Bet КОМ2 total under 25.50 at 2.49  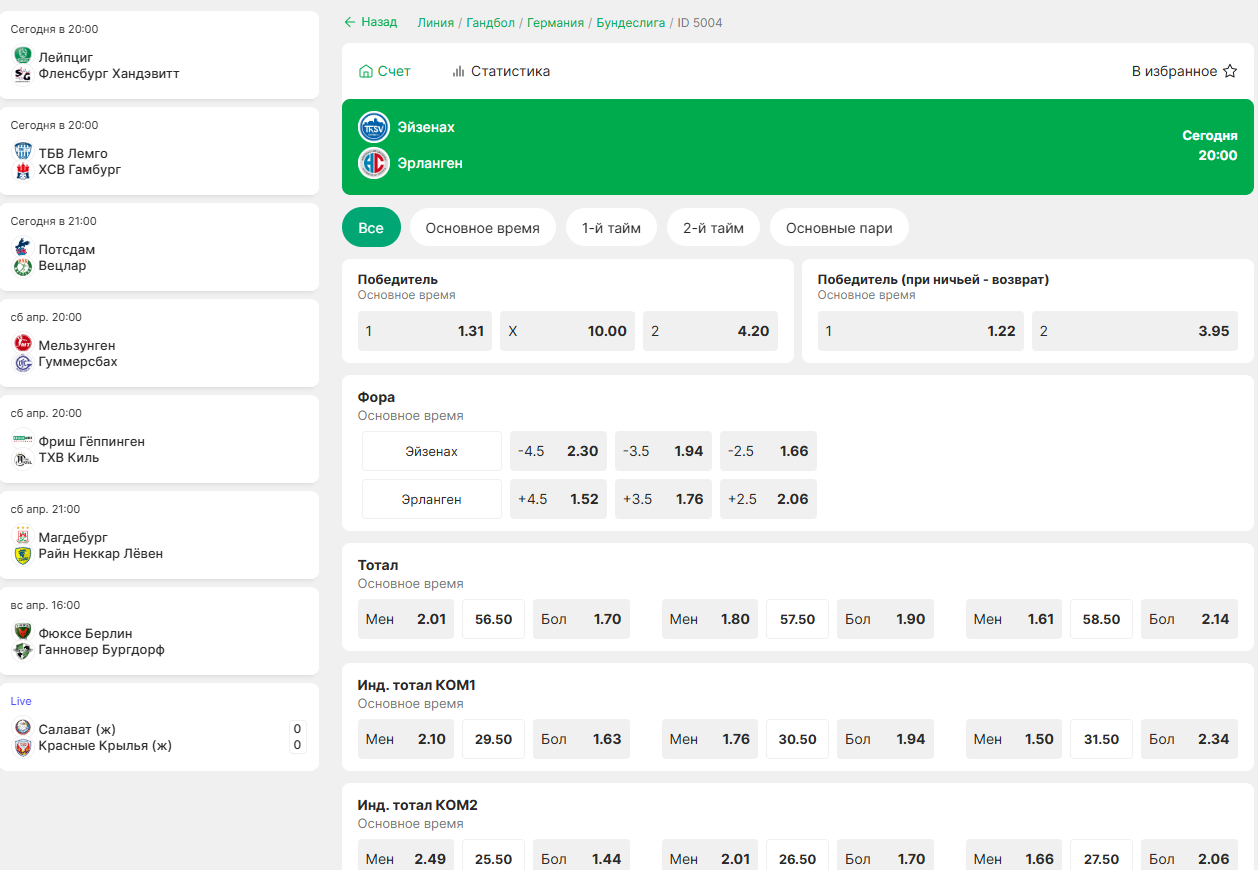tap(406, 855)
